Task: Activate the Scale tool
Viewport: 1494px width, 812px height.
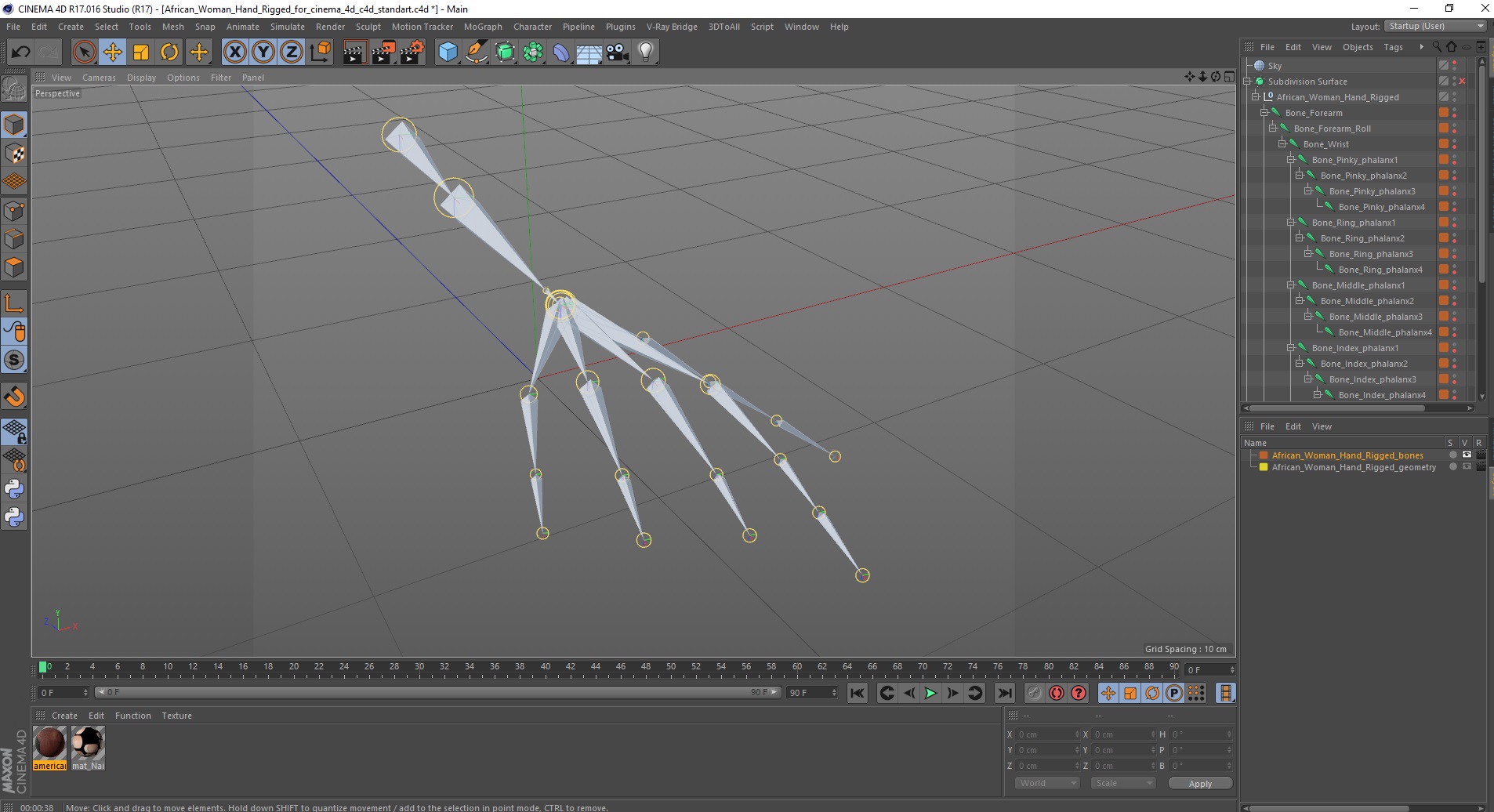Action: click(141, 52)
